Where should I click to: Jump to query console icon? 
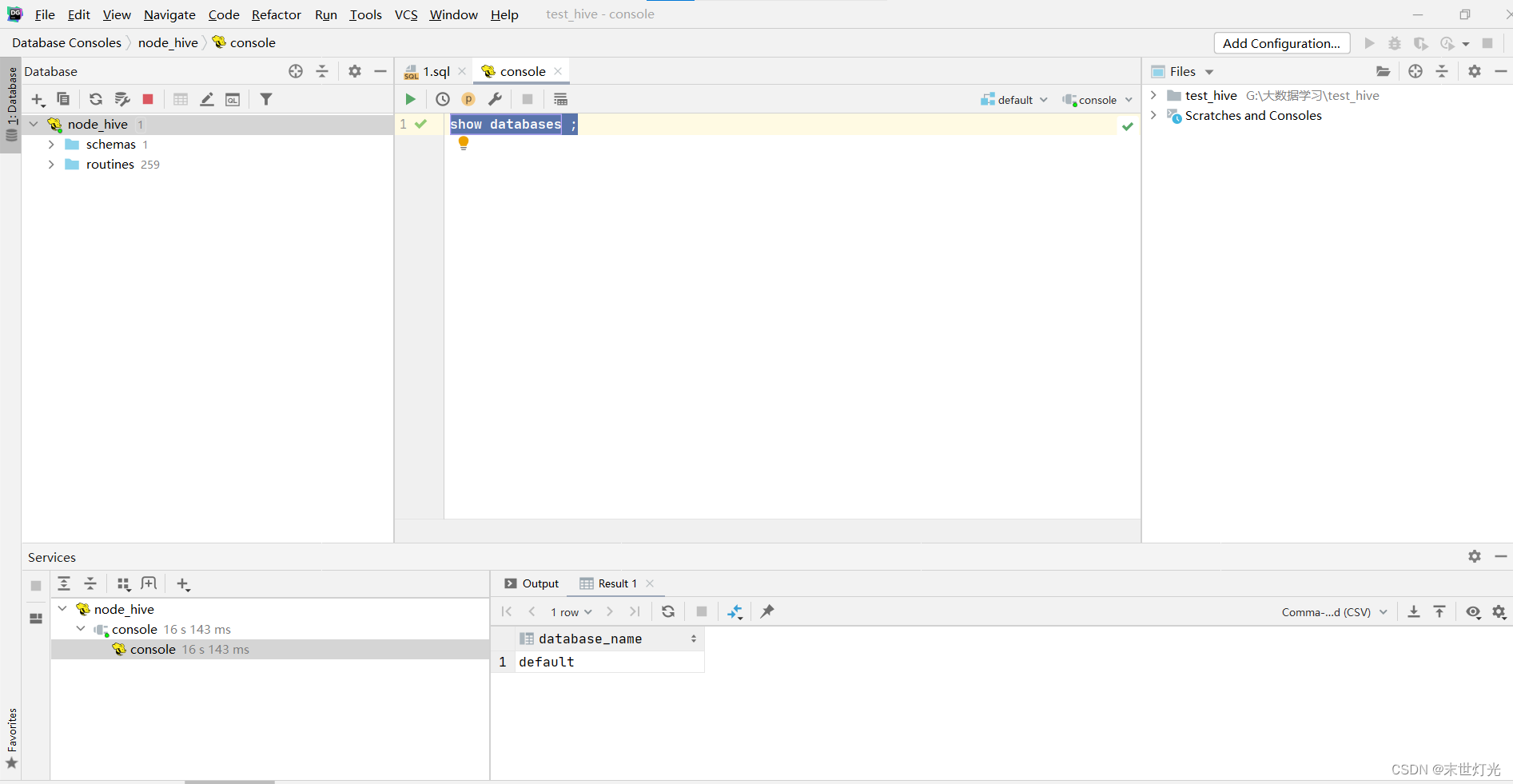click(233, 99)
